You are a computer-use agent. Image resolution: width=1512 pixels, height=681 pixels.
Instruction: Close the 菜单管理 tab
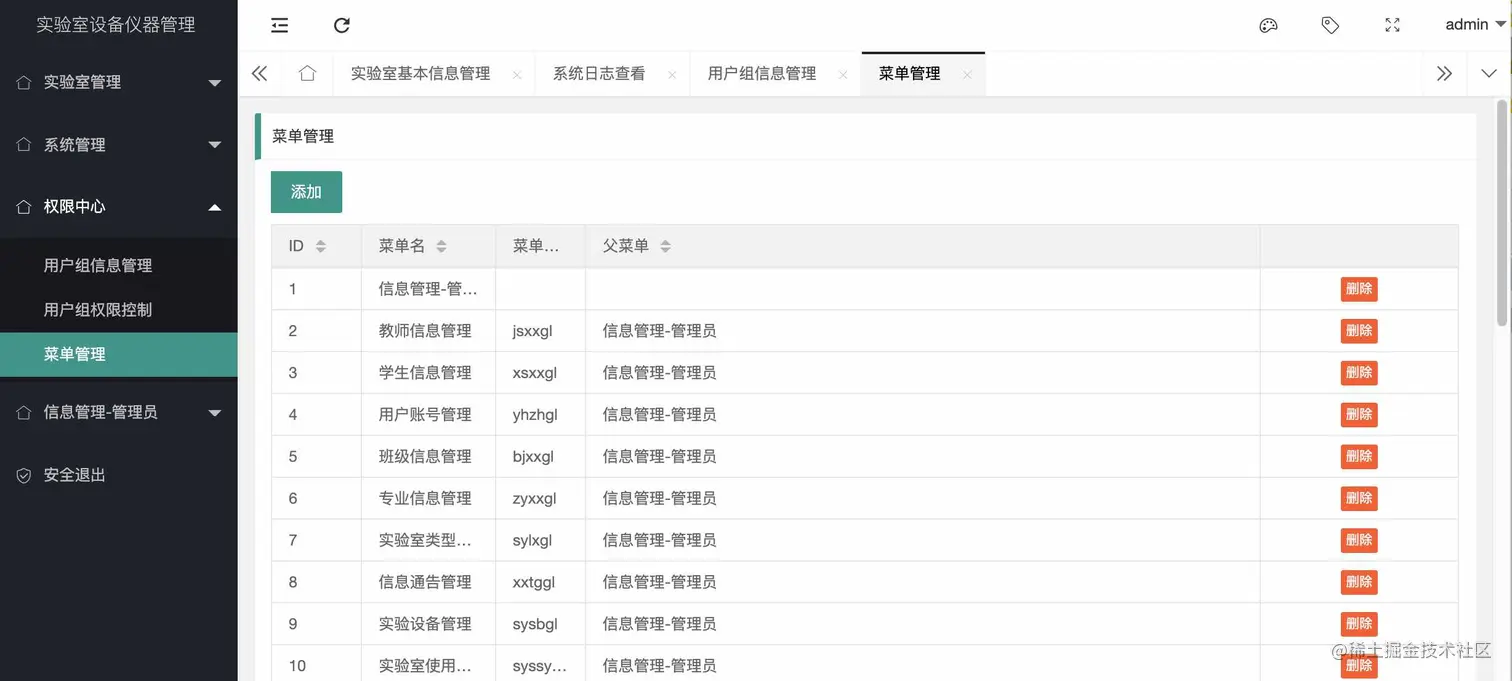[x=967, y=75]
